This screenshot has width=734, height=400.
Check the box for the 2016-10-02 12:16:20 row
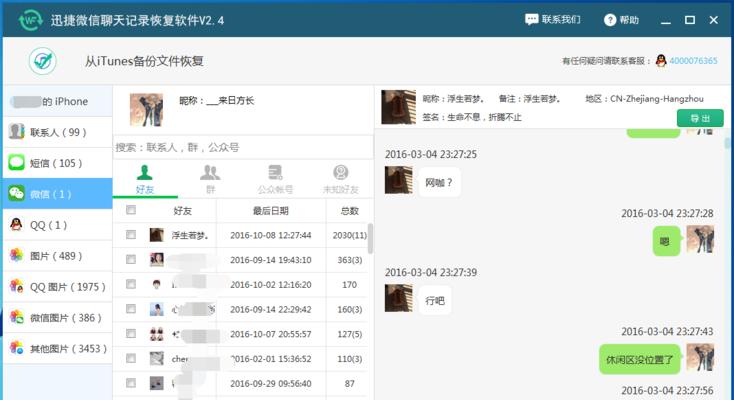(x=131, y=284)
